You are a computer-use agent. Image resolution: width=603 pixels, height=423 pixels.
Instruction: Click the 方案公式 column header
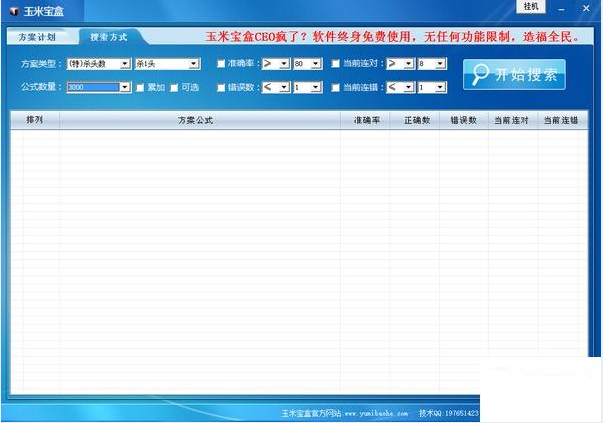coord(200,120)
